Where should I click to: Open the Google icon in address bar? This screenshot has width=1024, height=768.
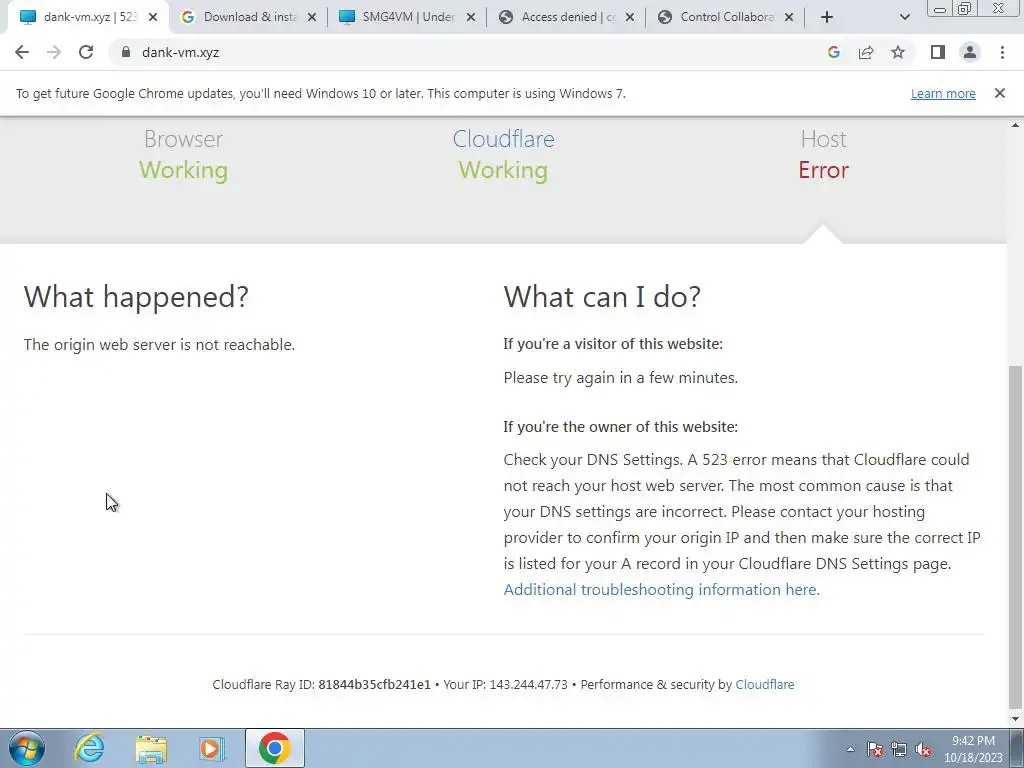click(x=833, y=52)
